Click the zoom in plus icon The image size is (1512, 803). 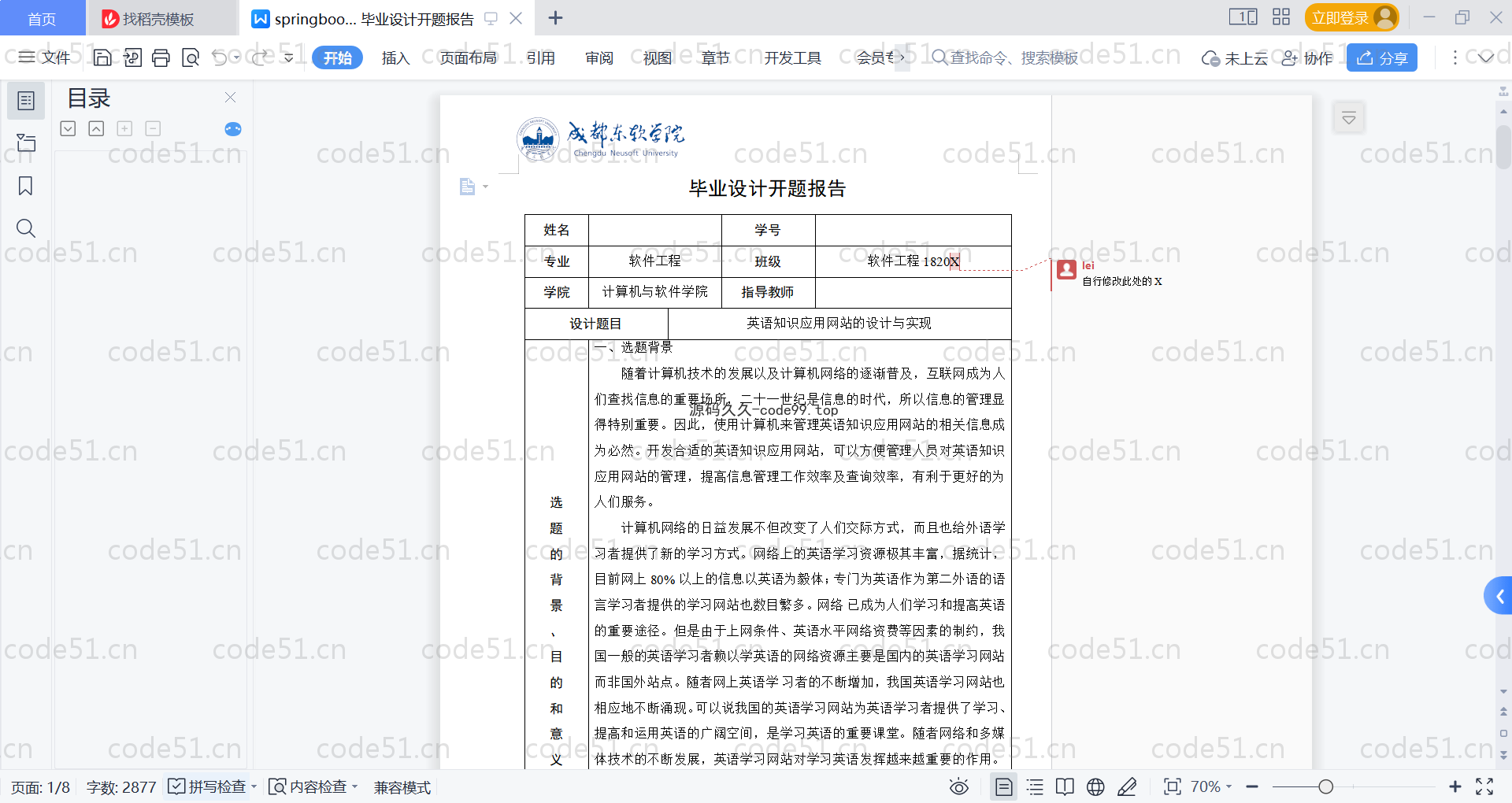click(x=1455, y=786)
